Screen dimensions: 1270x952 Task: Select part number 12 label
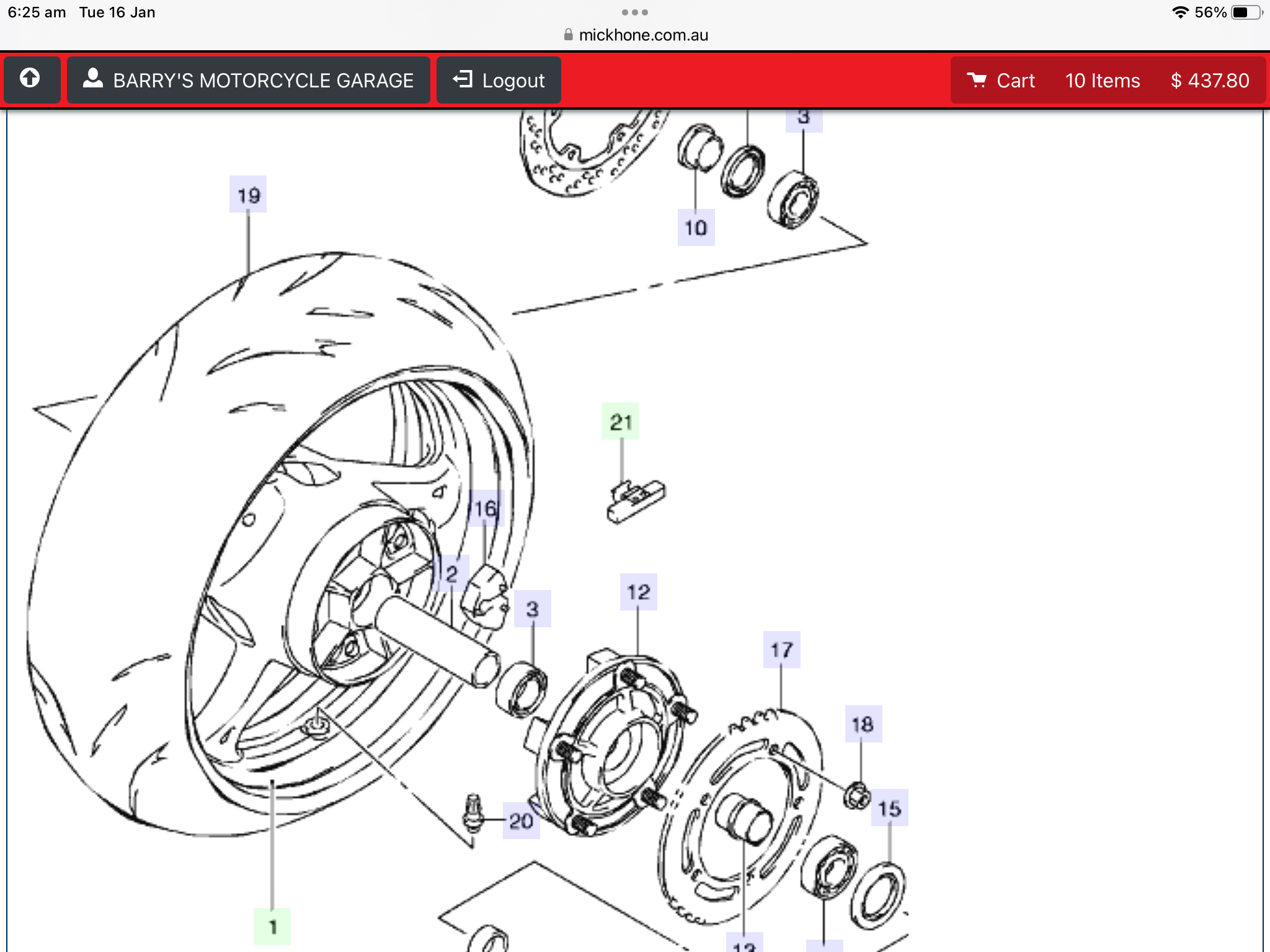tap(639, 591)
